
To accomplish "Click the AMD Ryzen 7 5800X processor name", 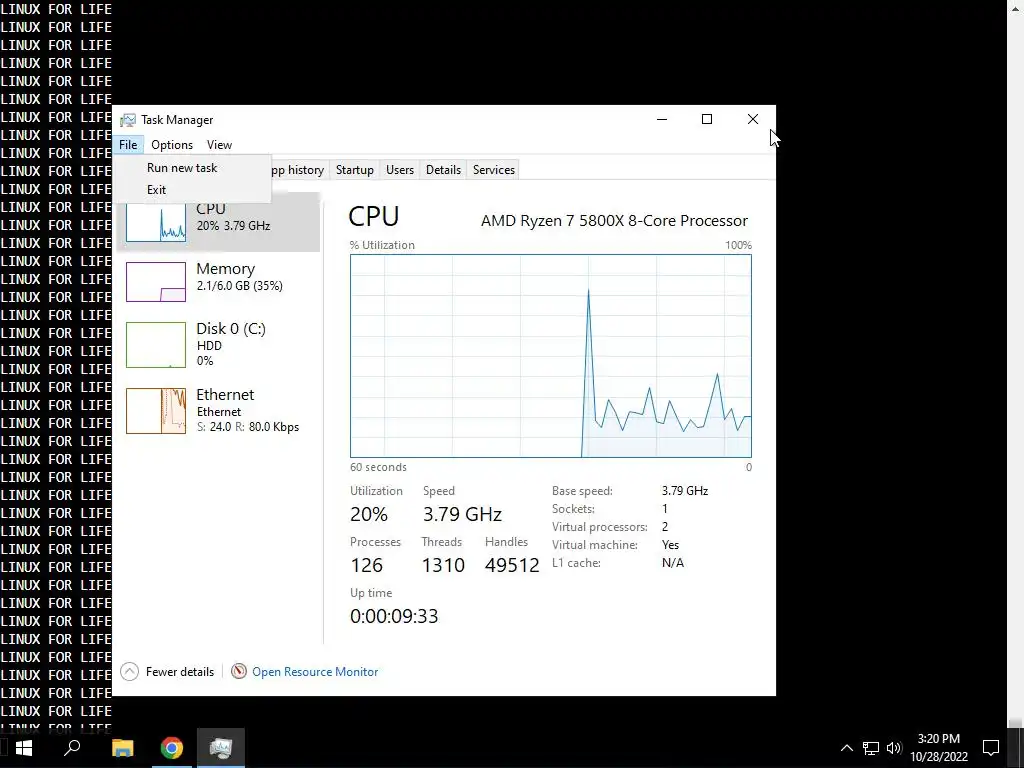I will 615,221.
